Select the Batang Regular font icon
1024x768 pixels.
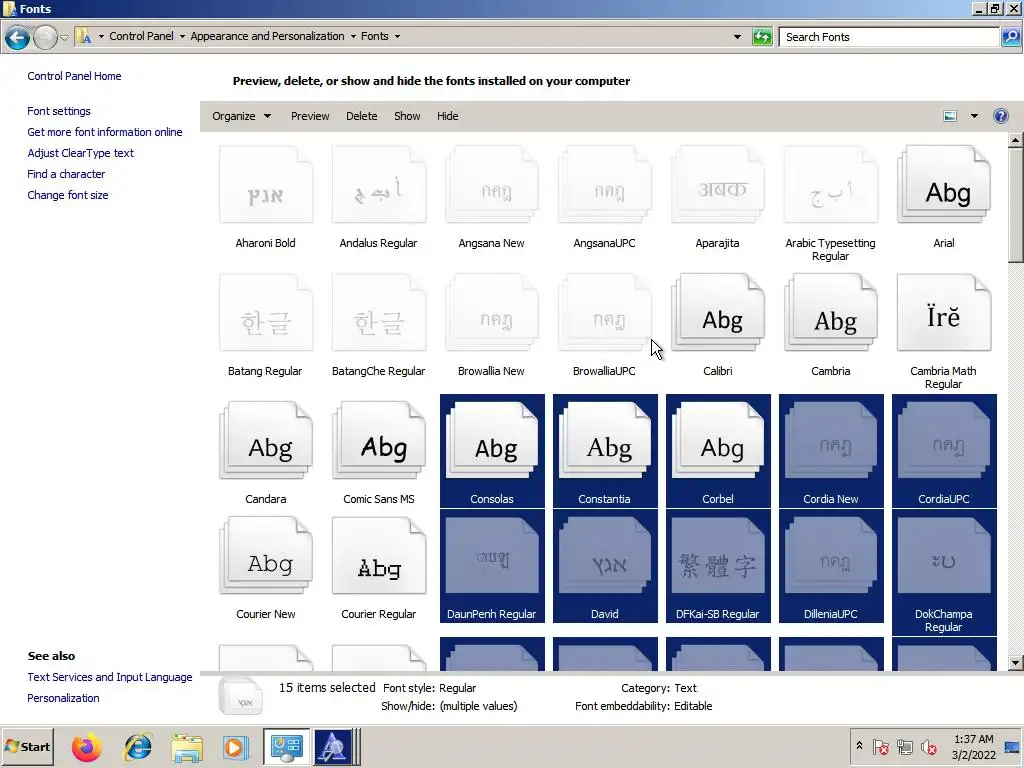click(266, 313)
